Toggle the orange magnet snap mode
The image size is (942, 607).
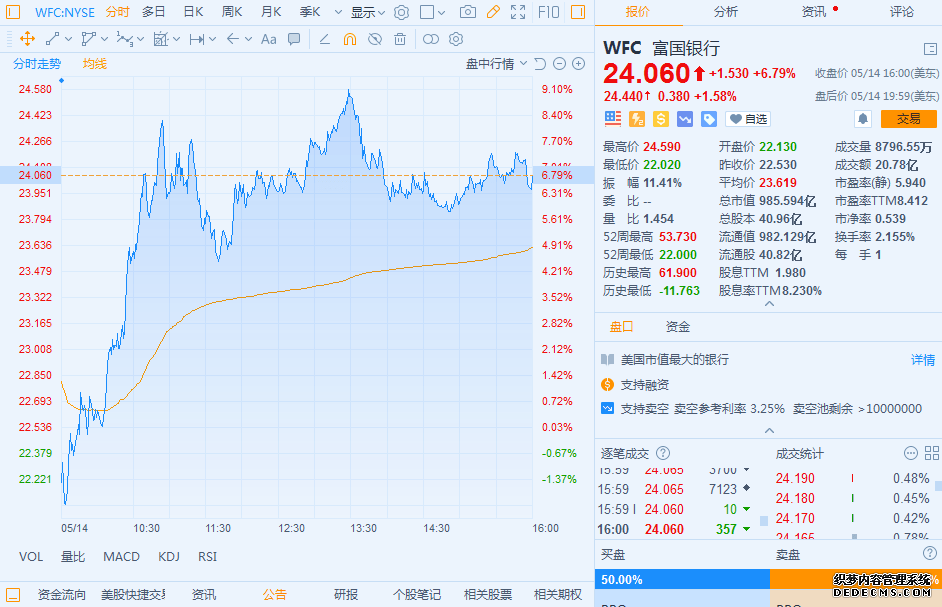(350, 40)
